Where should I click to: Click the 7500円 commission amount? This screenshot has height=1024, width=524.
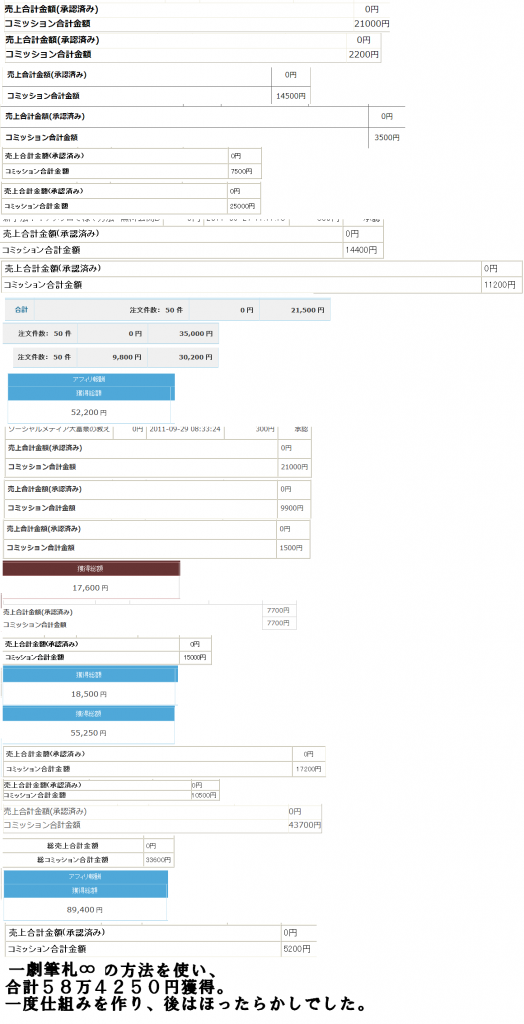coord(240,171)
